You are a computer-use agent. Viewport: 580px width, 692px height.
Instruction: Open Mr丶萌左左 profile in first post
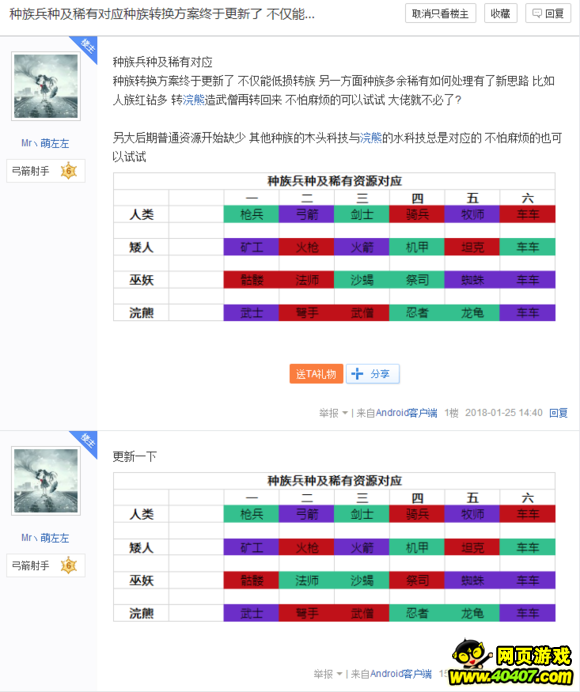pyautogui.click(x=45, y=143)
